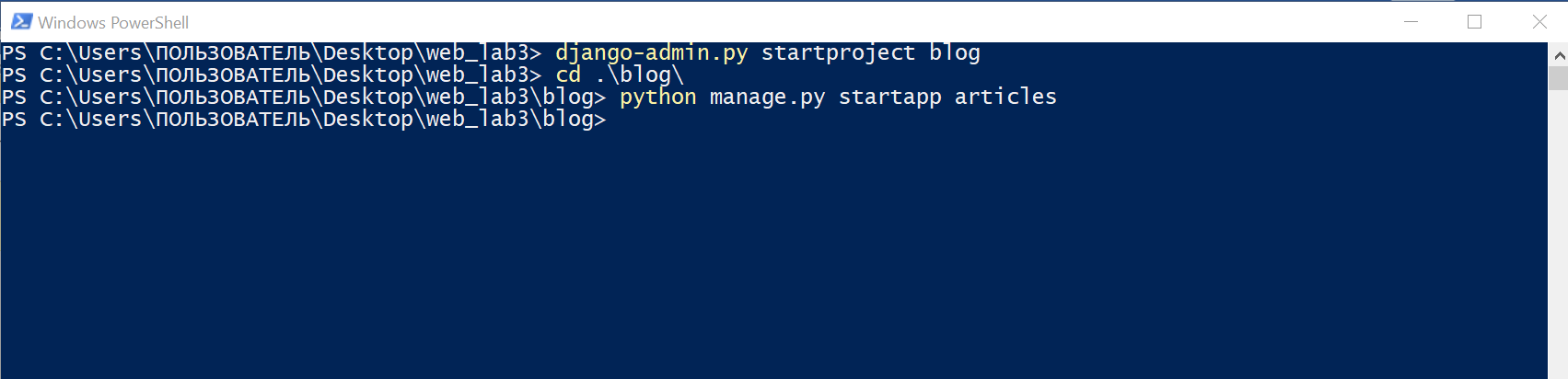Click the Windows PowerShell title text
The height and width of the screenshot is (379, 1568).
(x=113, y=22)
